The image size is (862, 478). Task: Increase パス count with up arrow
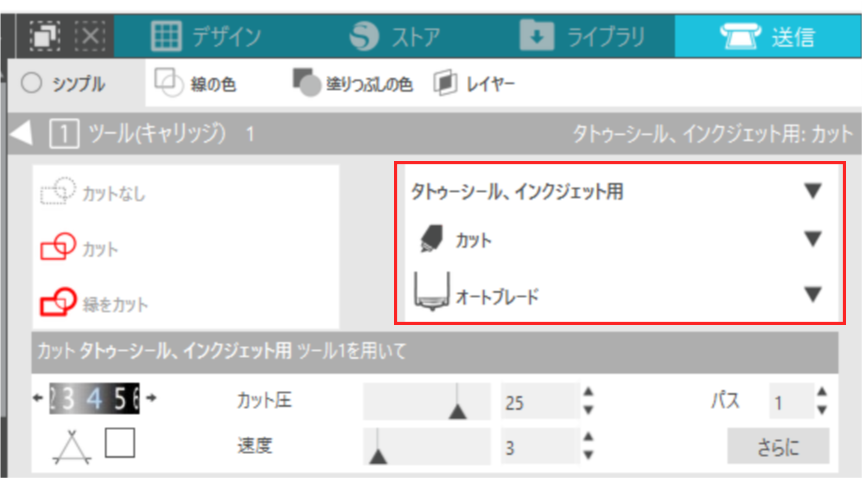[x=822, y=392]
